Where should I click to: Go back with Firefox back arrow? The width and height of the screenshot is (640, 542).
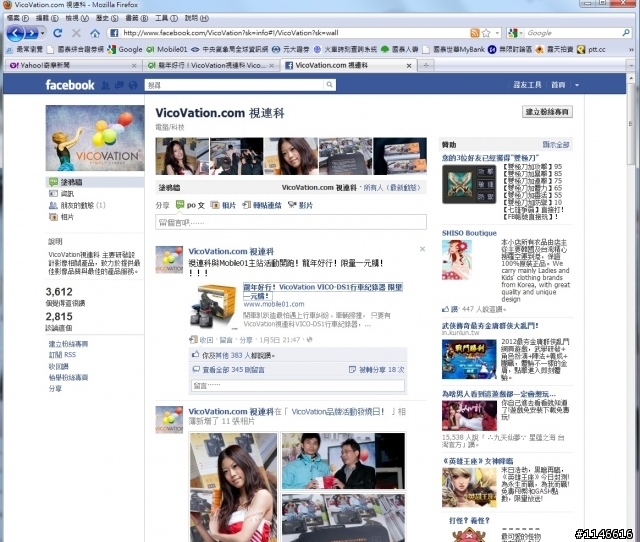tap(15, 33)
